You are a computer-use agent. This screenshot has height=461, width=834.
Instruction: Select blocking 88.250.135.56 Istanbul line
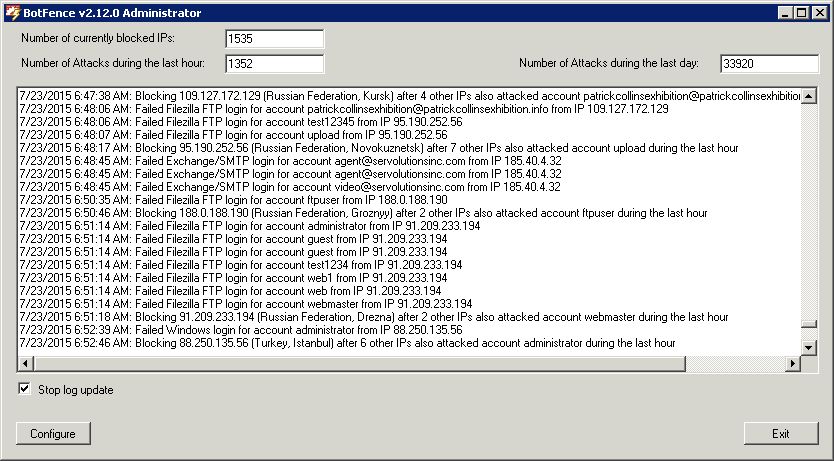347,343
